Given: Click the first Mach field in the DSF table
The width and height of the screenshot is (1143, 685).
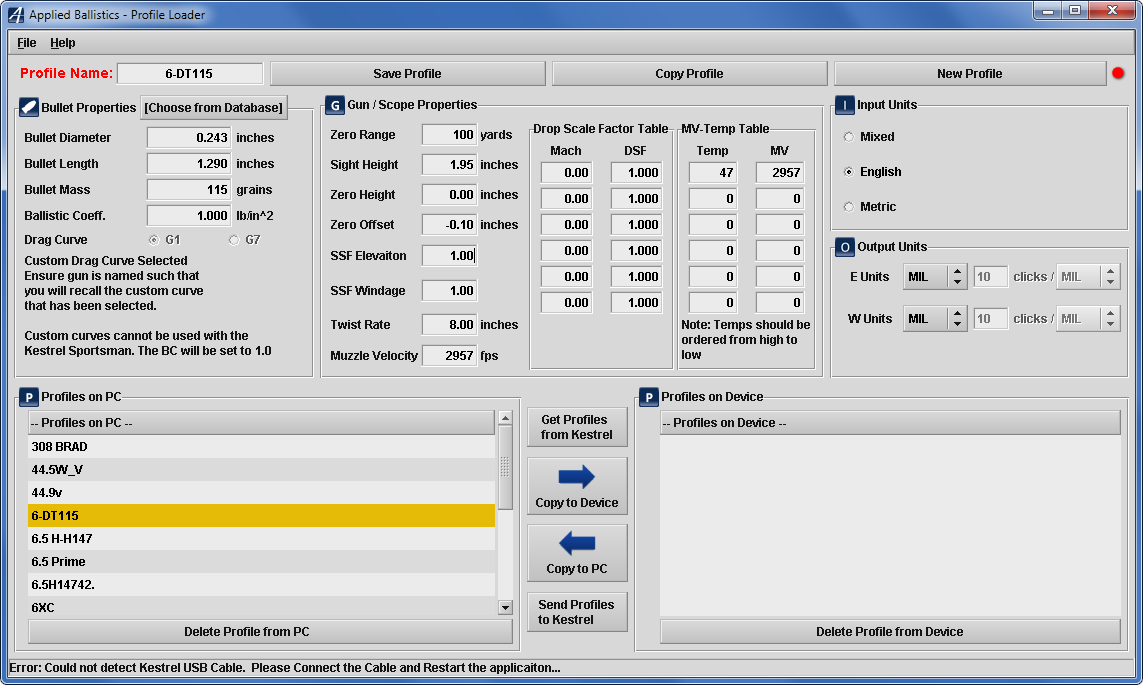Looking at the screenshot, I should pos(566,173).
